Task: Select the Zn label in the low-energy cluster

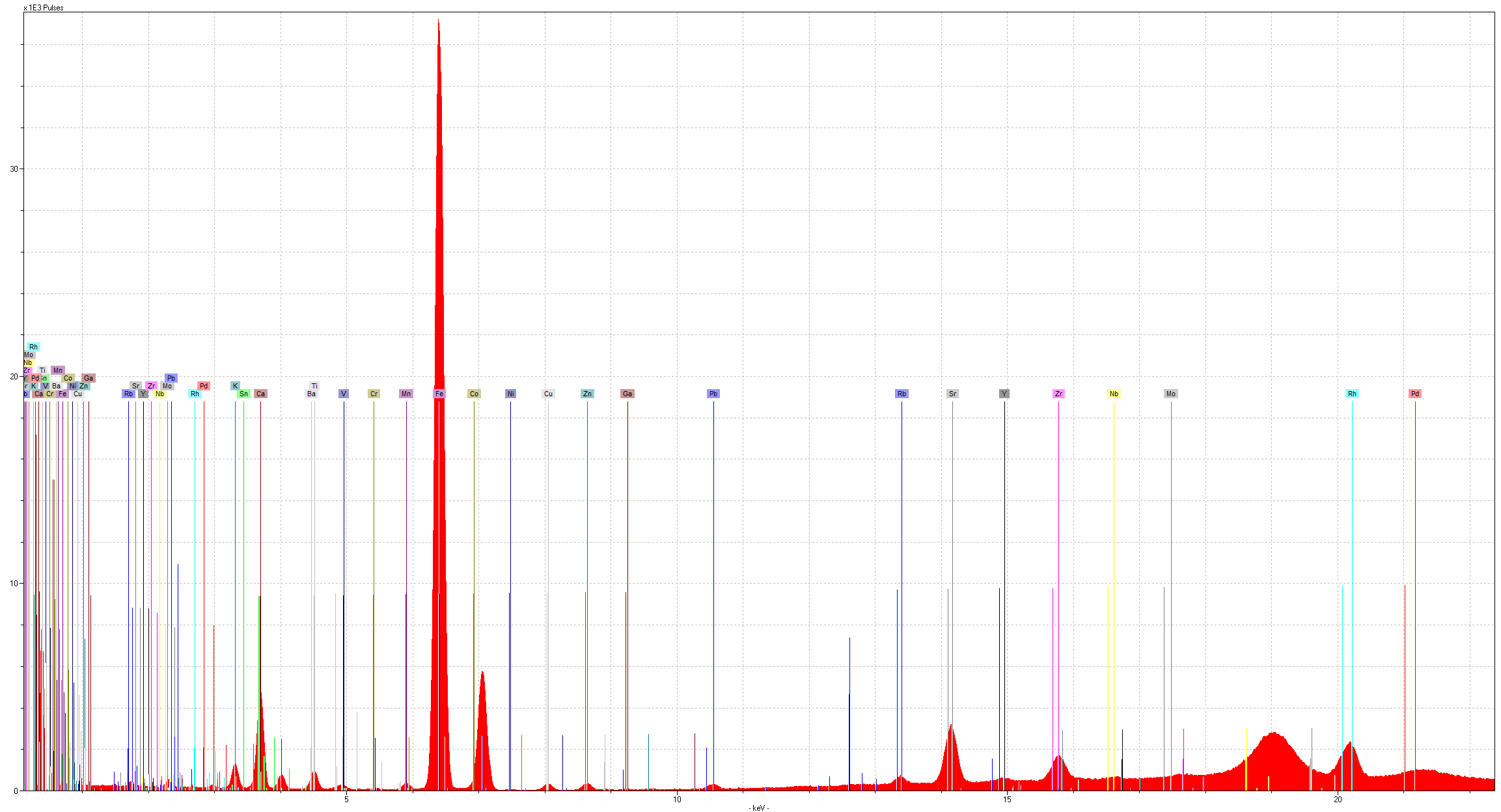Action: point(83,386)
